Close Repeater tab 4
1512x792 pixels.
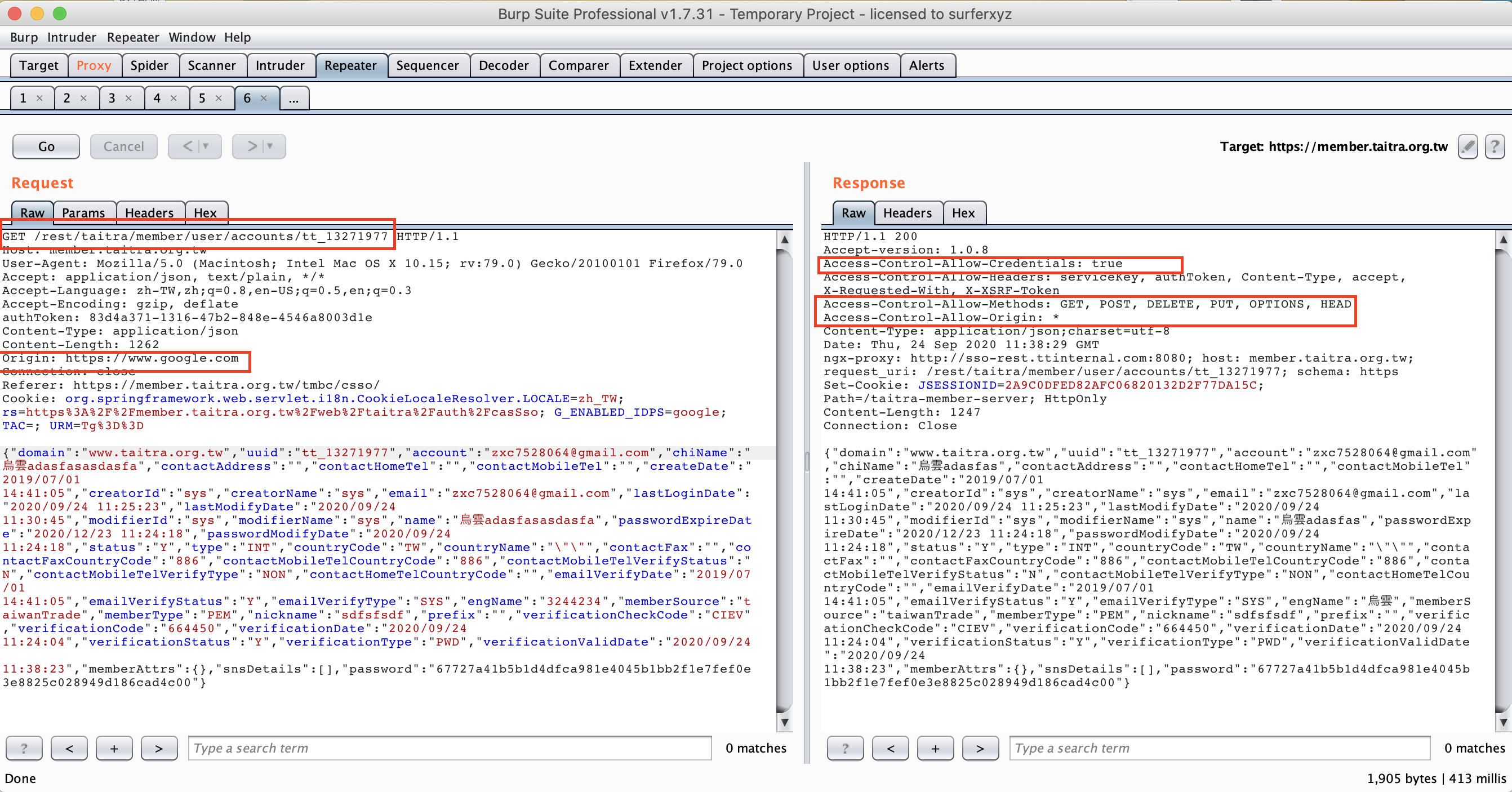click(x=174, y=98)
